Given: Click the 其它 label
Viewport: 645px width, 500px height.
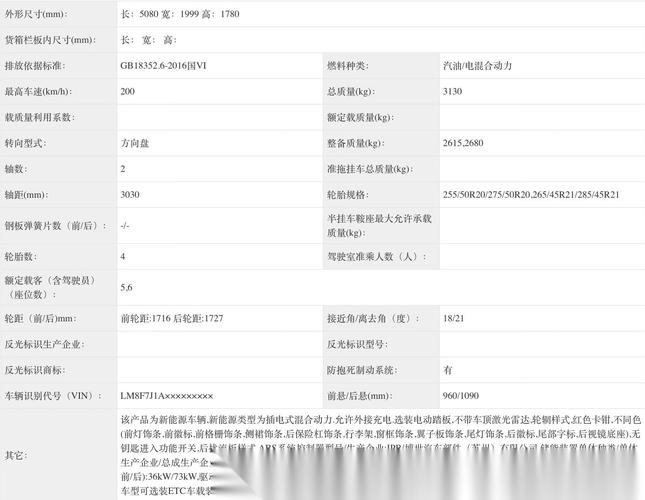Looking at the screenshot, I should tap(16, 456).
